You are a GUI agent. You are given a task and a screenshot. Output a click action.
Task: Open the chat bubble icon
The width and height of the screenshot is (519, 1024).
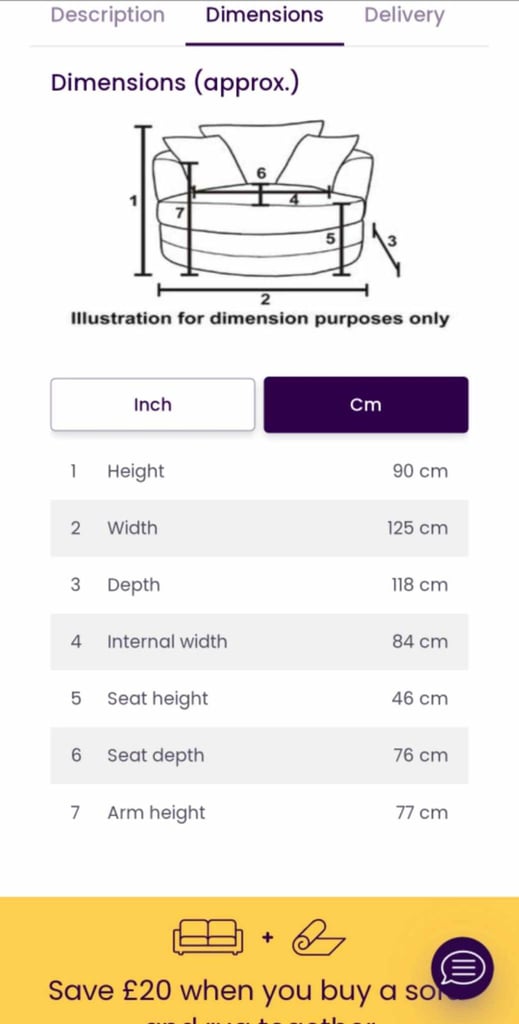click(462, 968)
